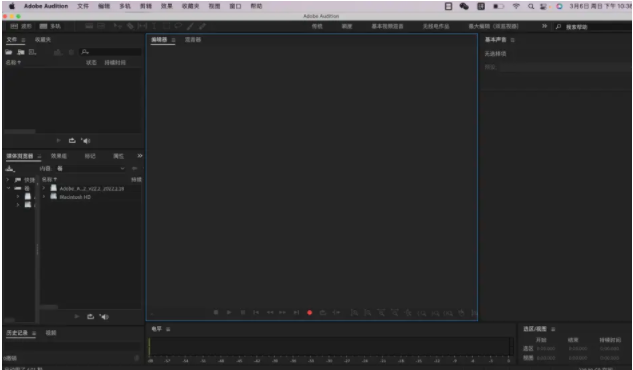Sort files by the 名称 column header
This screenshot has height=370, width=633.
[13, 63]
